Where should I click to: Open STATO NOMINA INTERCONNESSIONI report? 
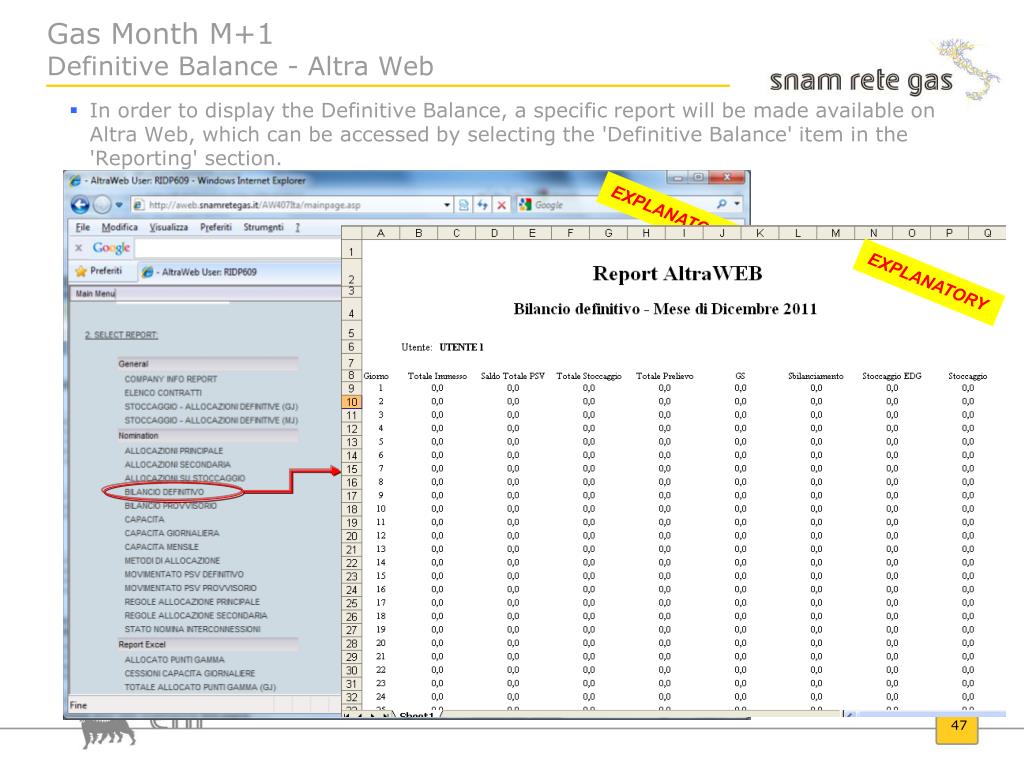coord(192,629)
